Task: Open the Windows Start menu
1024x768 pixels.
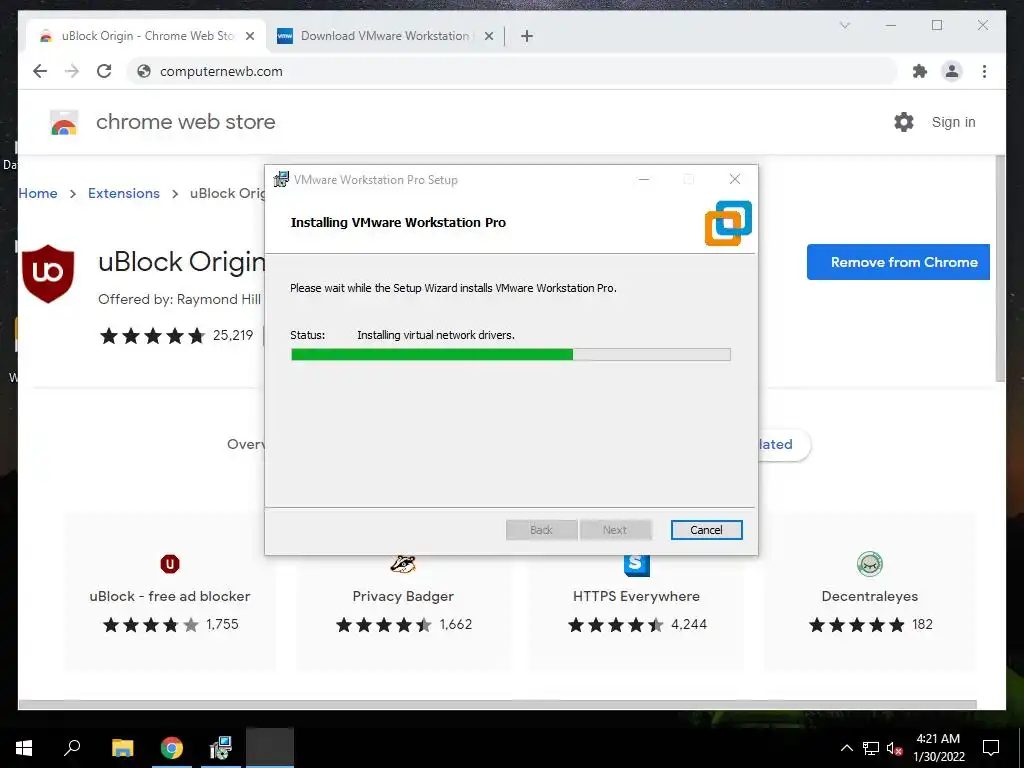Action: click(x=24, y=748)
